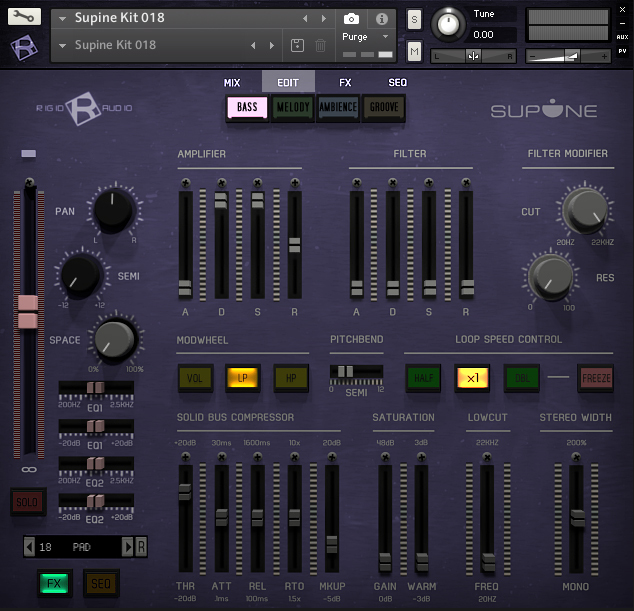634x611 pixels.
Task: Click the Rigid Audio logo icon in header
Action: [x=25, y=47]
